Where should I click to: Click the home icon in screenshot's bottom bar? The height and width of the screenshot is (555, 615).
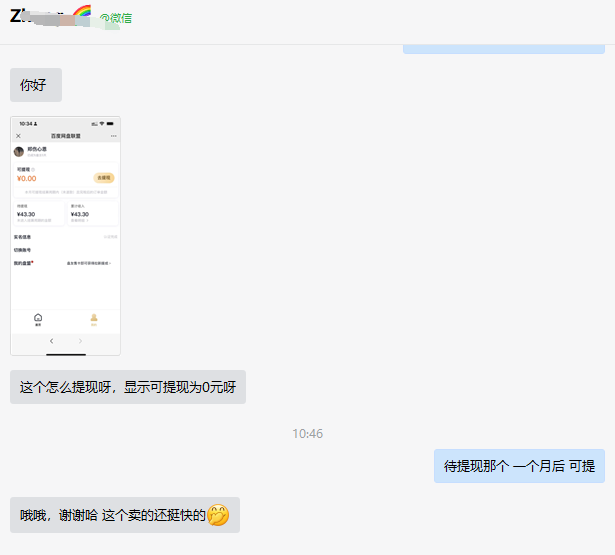[x=38, y=318]
